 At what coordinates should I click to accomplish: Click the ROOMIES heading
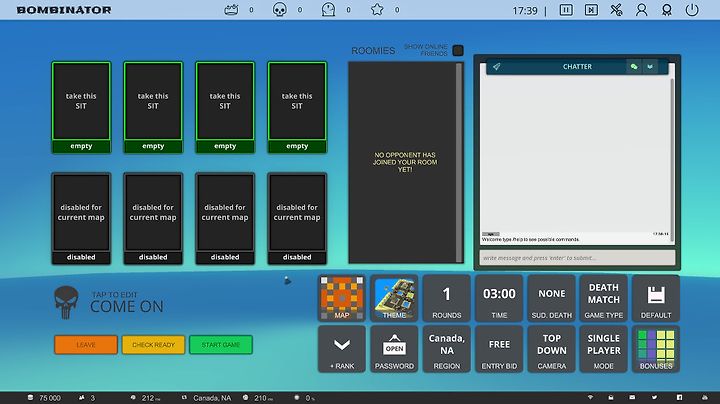pos(373,50)
